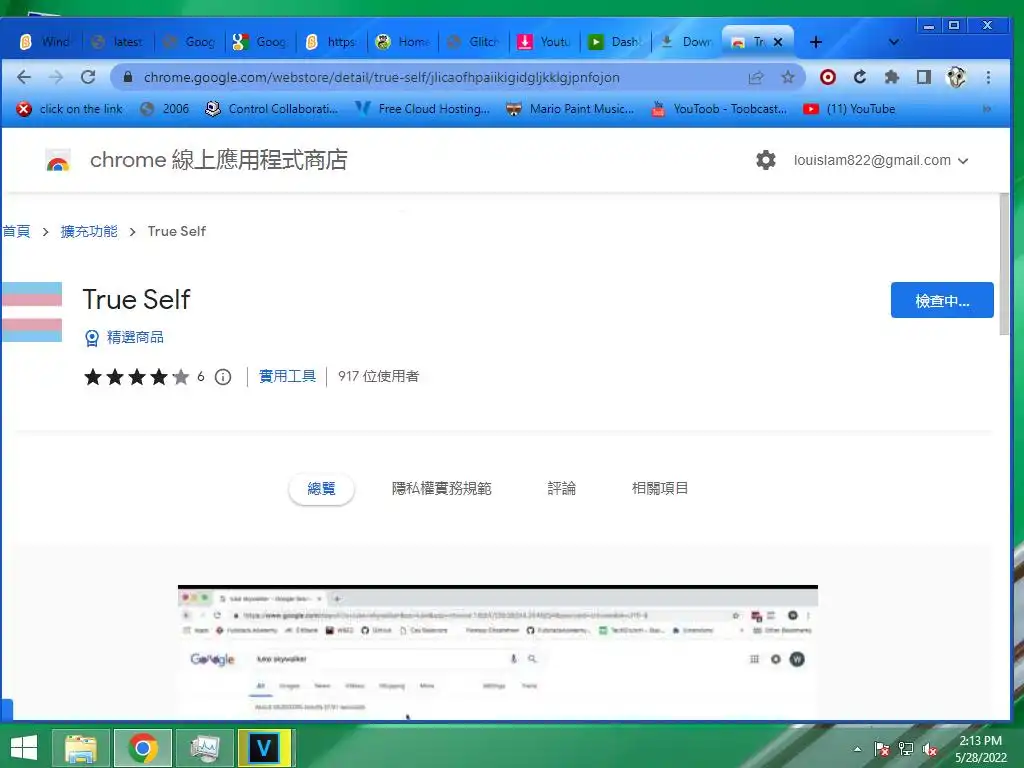Open the (11) YouTube bookmark
The height and width of the screenshot is (768, 1024).
pos(849,109)
